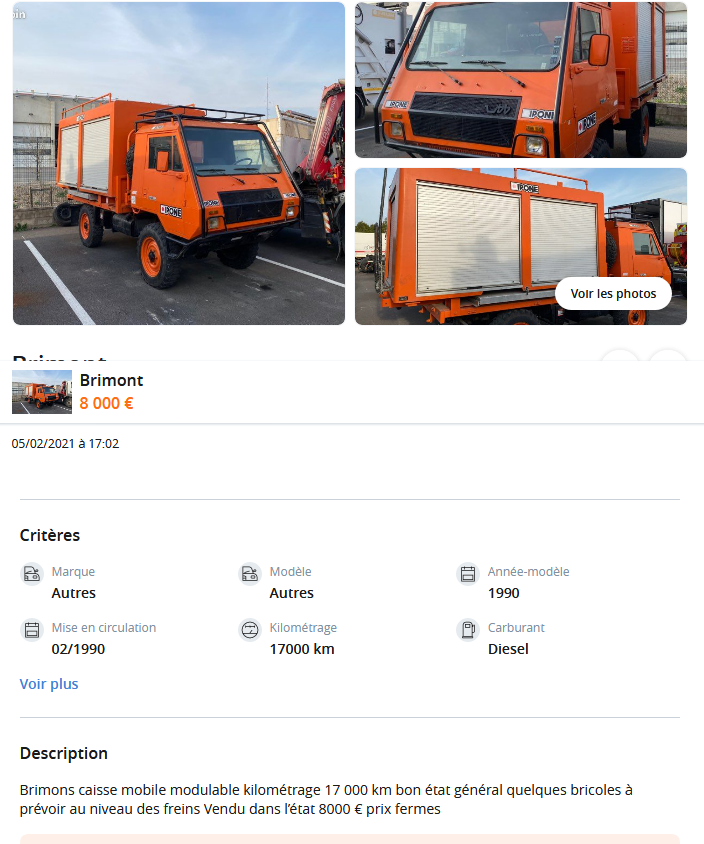Screen dimensions: 704x844
Task: Click the Mise en circulation calendar icon
Action: pos(32,630)
